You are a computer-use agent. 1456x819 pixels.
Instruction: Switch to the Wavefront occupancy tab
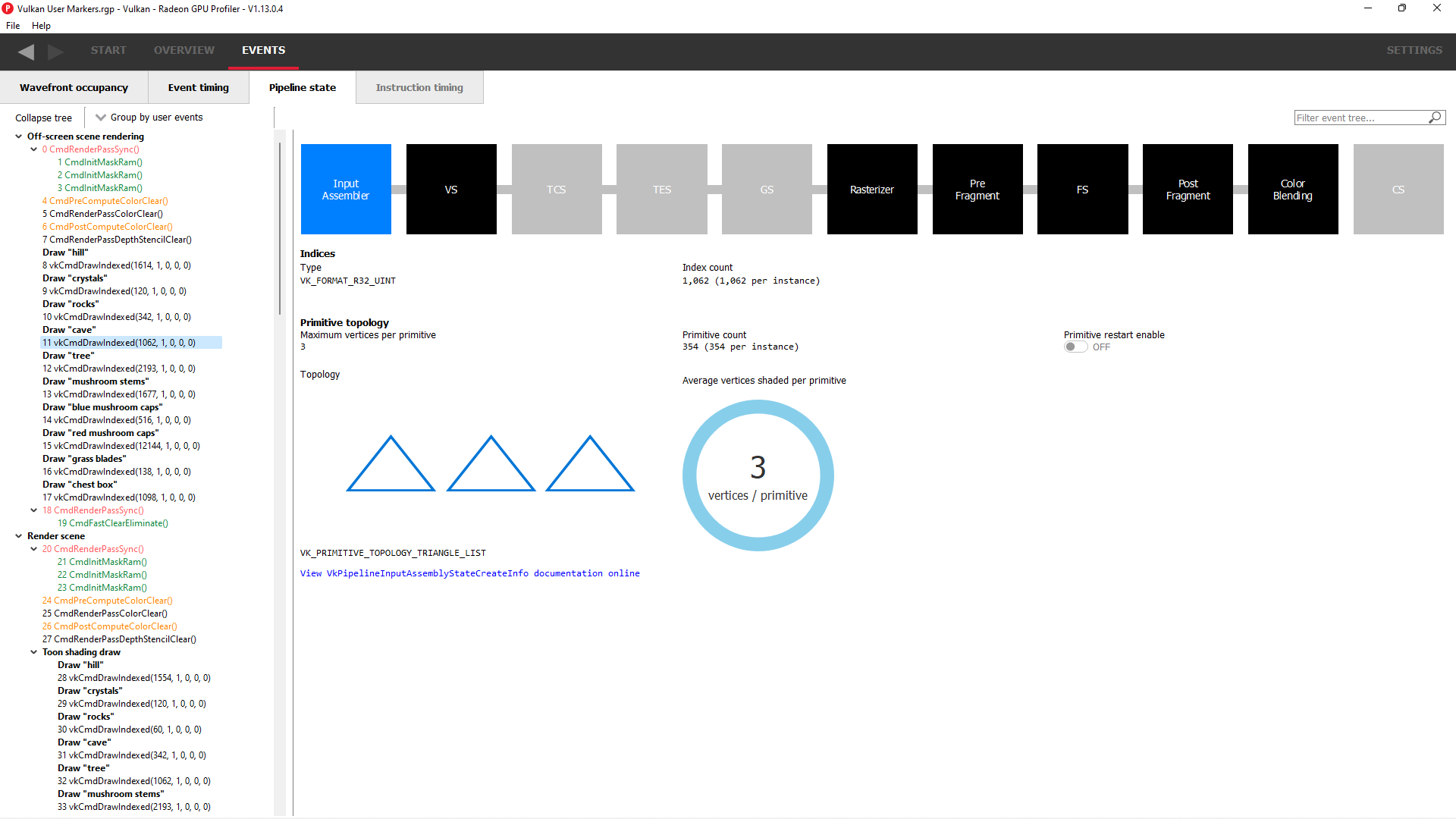[74, 88]
